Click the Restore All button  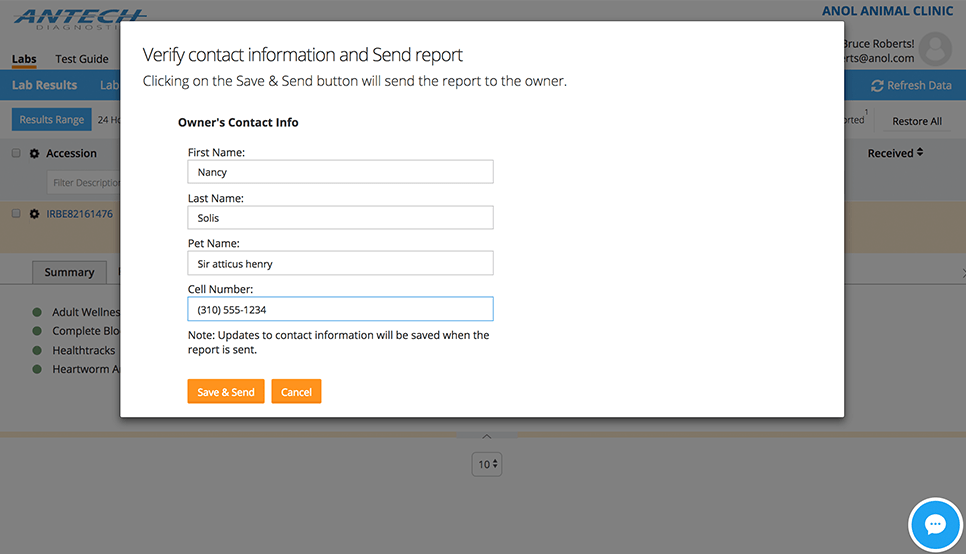click(x=916, y=121)
